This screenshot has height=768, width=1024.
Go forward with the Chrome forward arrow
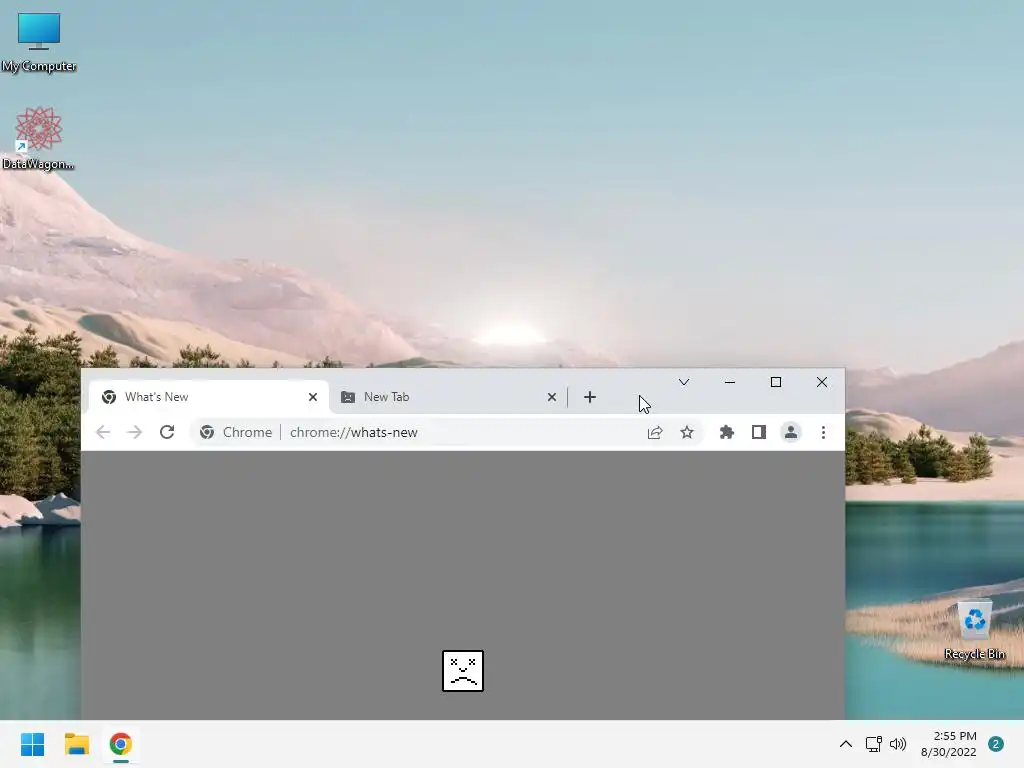pos(135,432)
